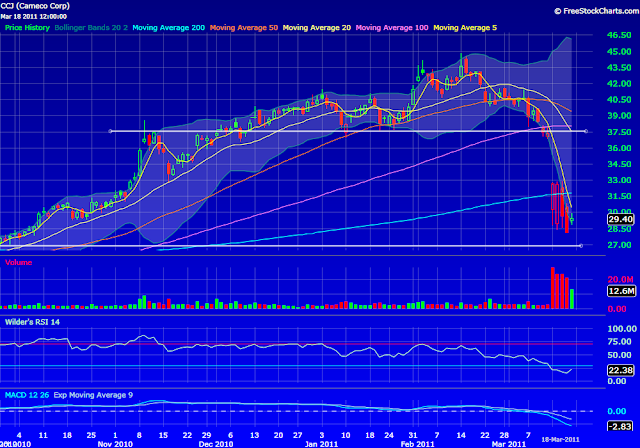
Task: Click the tallest red volume bar
Action: [x=553, y=288]
